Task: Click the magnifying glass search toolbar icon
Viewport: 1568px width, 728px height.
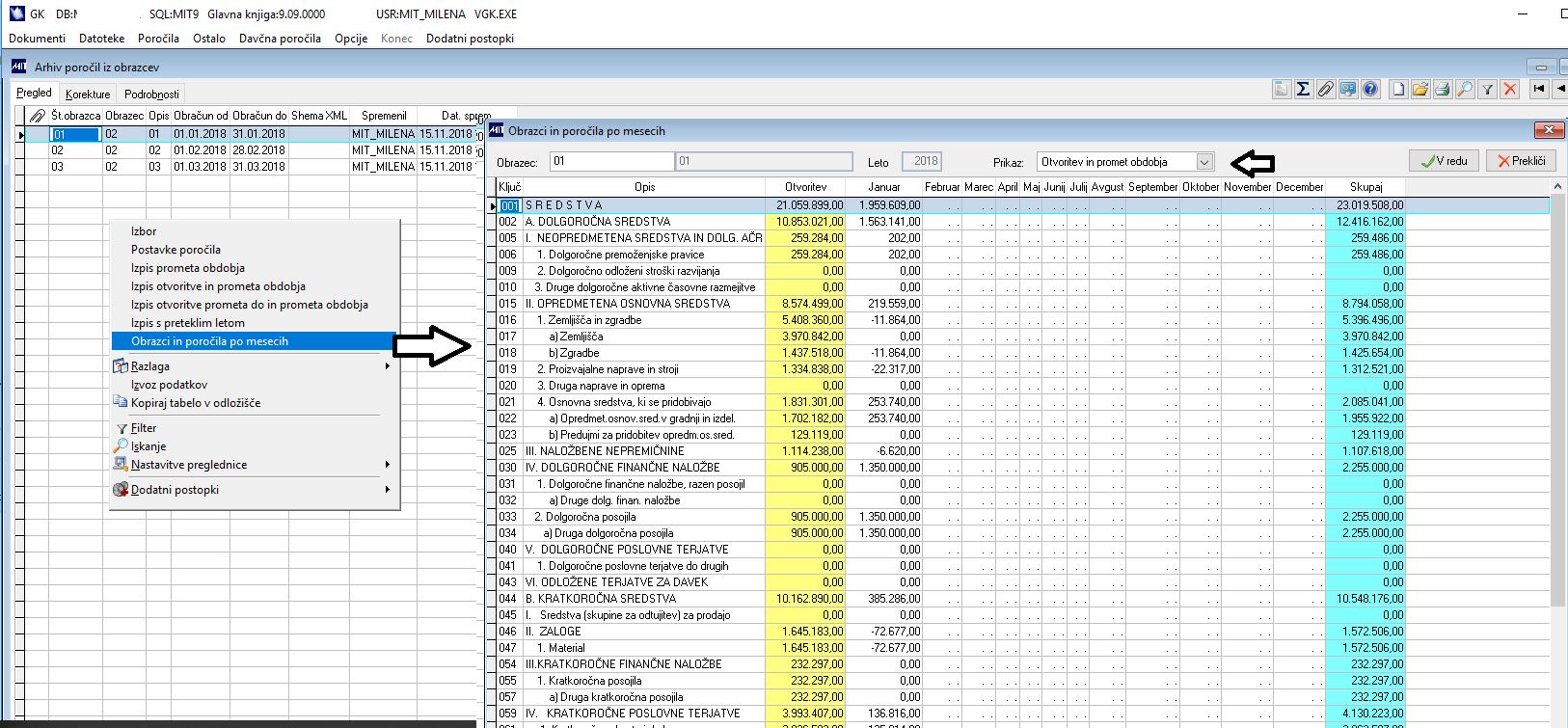Action: (1465, 90)
